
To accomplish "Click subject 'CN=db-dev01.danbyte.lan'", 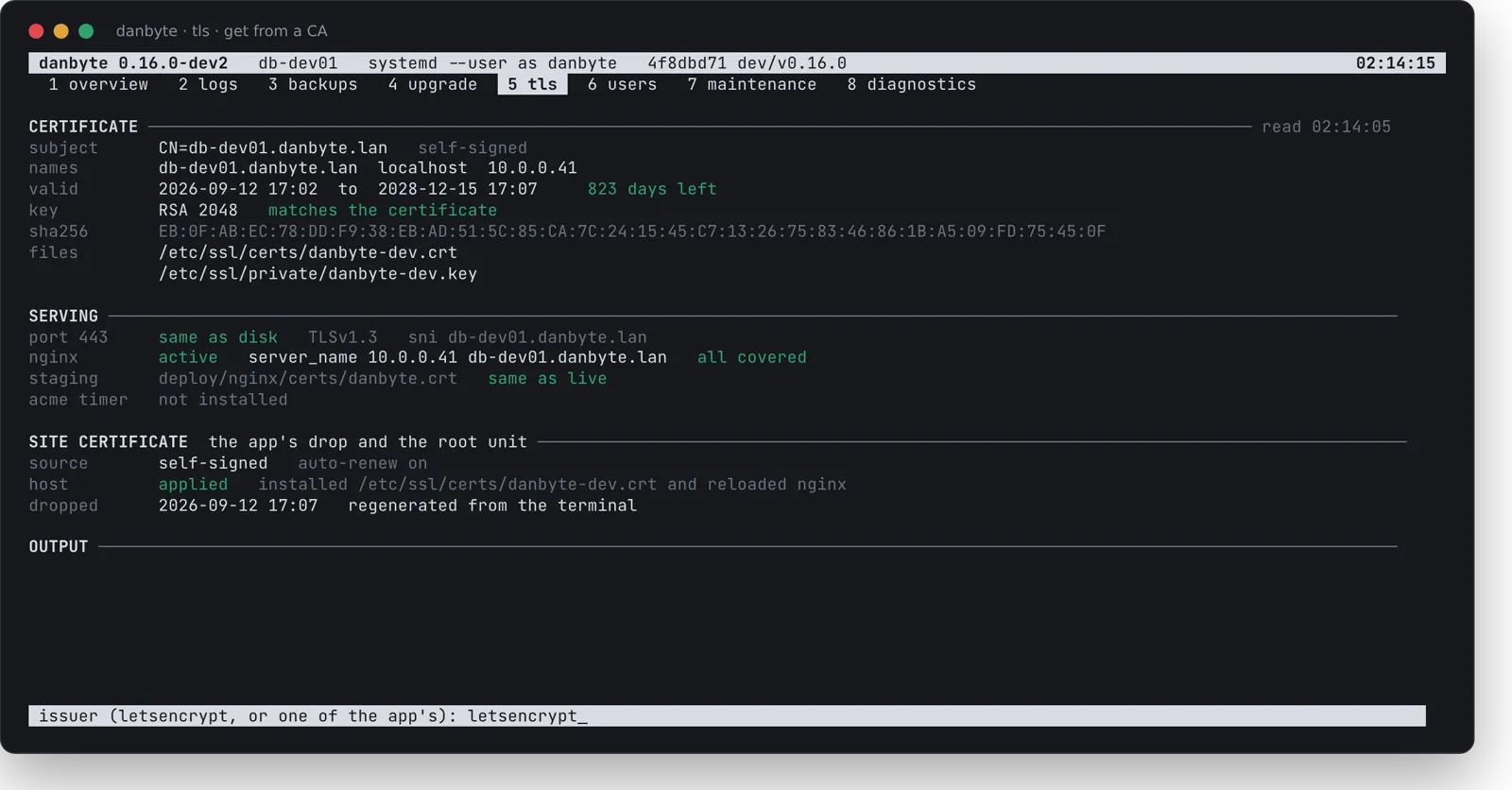I will click(x=273, y=147).
